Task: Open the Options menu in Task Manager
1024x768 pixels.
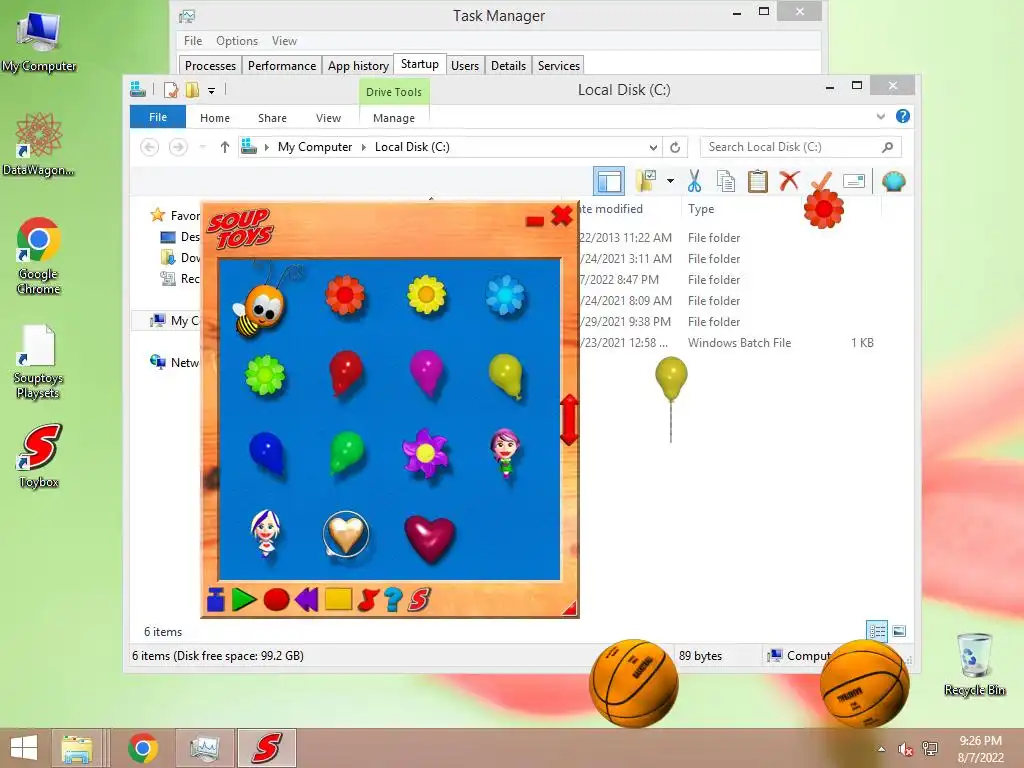Action: [237, 40]
